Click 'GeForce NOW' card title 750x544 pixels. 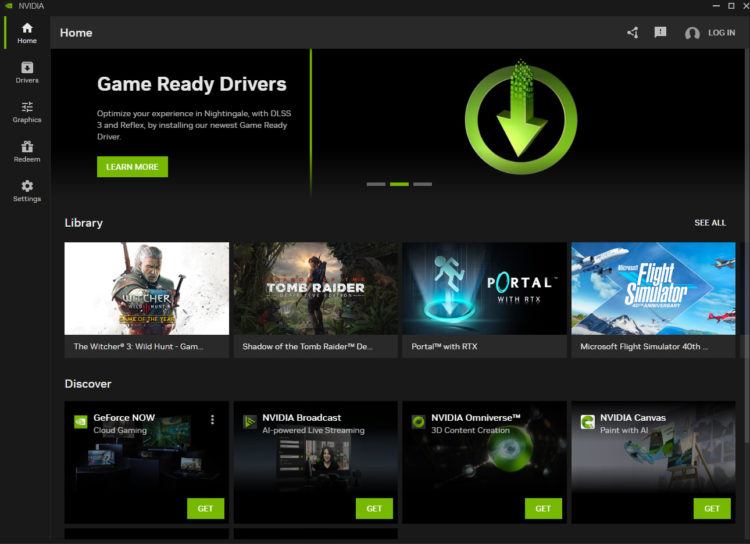pyautogui.click(x=124, y=417)
